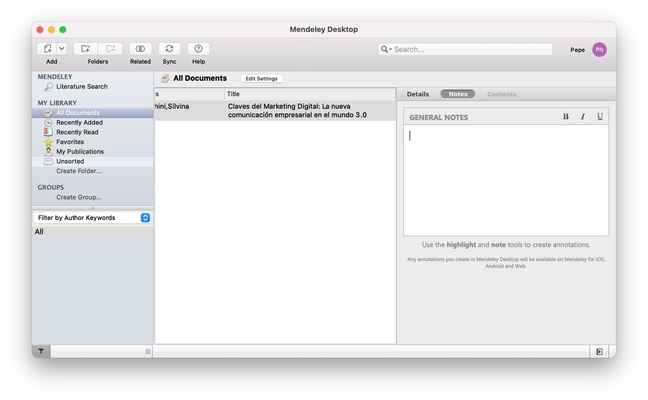
Task: Open the Help toolbar icon
Action: 198,49
